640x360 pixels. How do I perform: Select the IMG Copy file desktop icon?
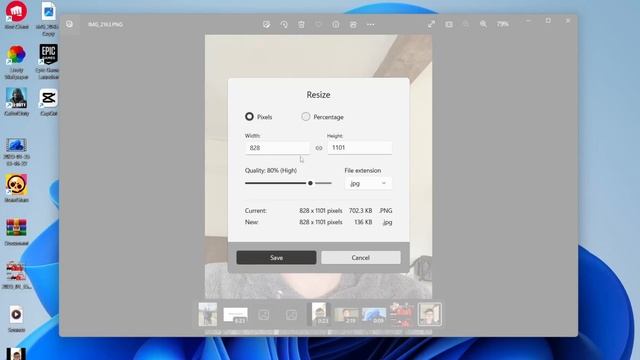48,19
